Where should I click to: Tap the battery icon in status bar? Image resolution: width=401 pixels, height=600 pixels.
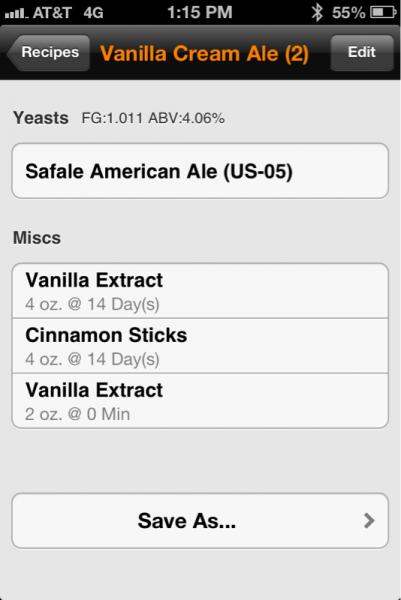click(x=383, y=13)
